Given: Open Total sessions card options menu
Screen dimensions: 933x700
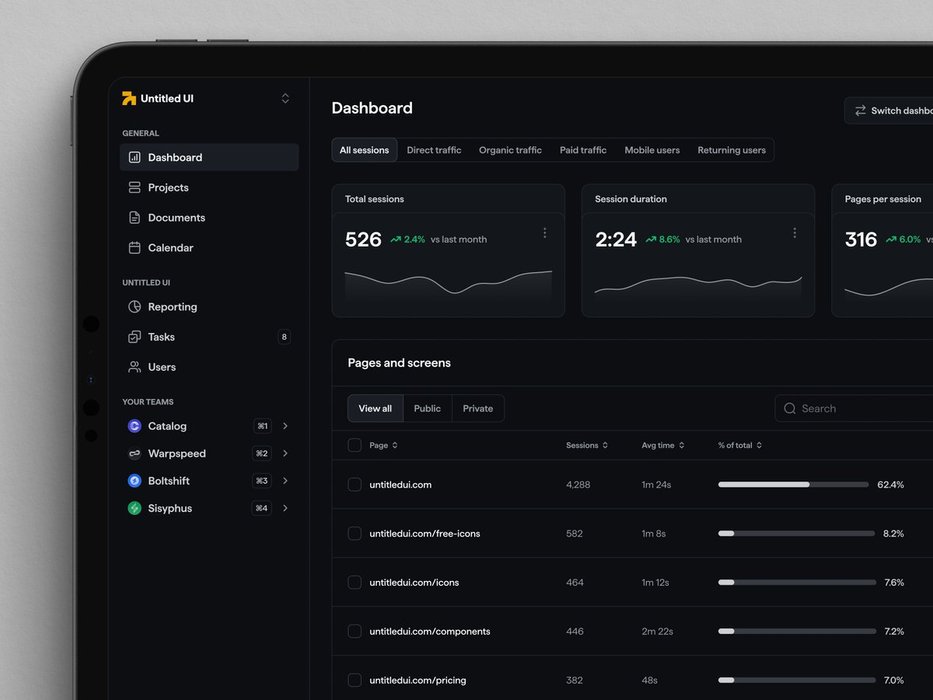Looking at the screenshot, I should 545,233.
